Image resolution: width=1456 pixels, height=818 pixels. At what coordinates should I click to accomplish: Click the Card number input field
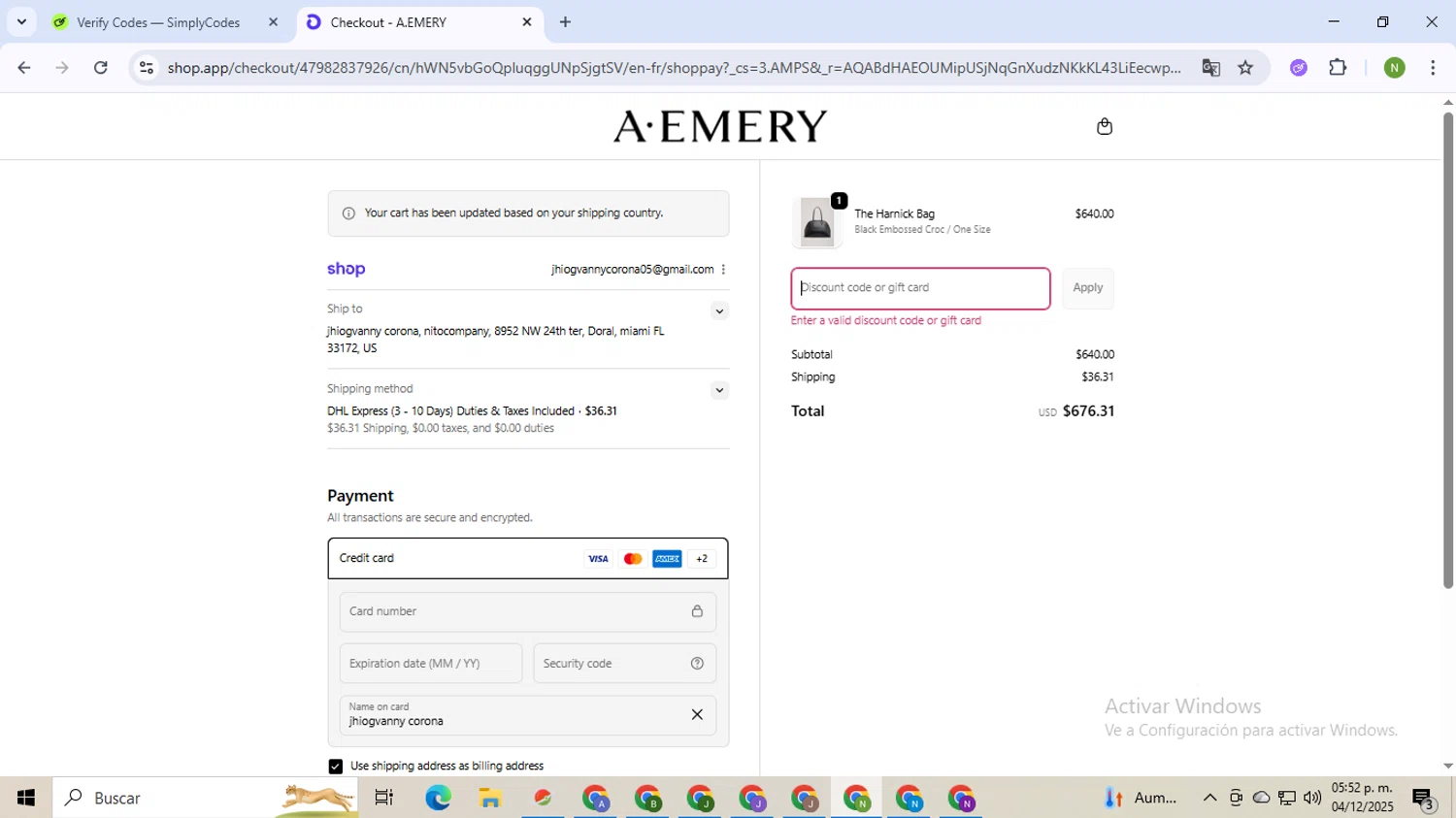pyautogui.click(x=528, y=611)
